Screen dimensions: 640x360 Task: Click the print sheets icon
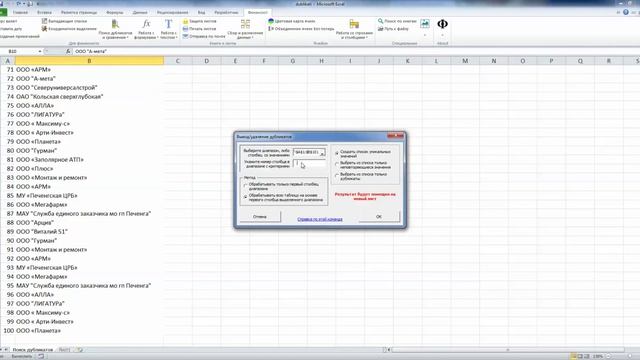(185, 29)
